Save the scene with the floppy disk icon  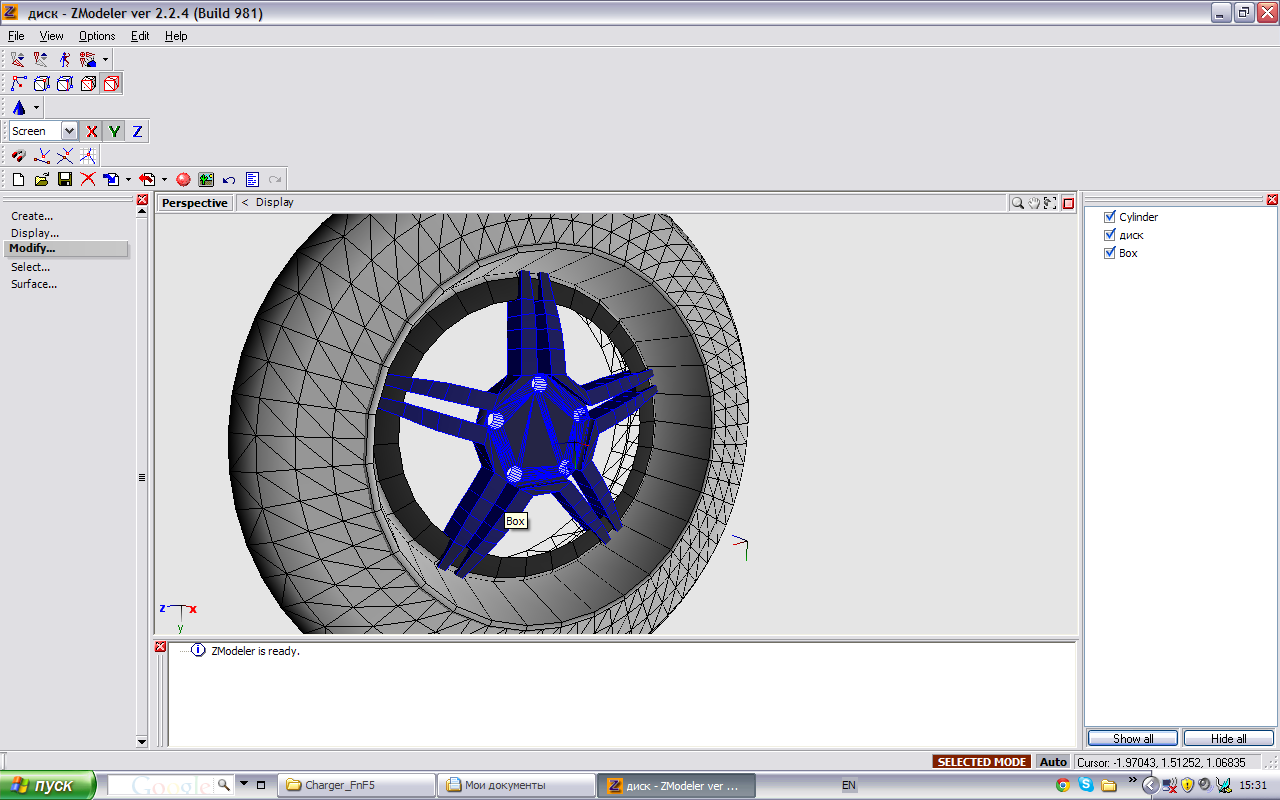point(65,180)
